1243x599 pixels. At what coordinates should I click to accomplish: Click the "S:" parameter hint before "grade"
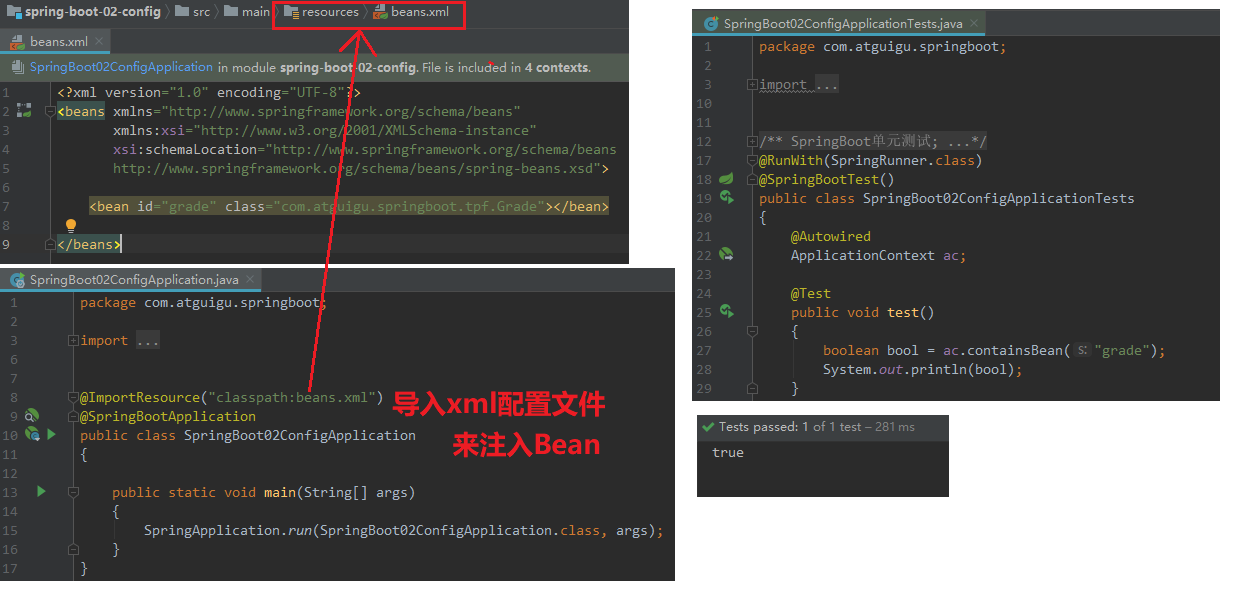(1081, 351)
